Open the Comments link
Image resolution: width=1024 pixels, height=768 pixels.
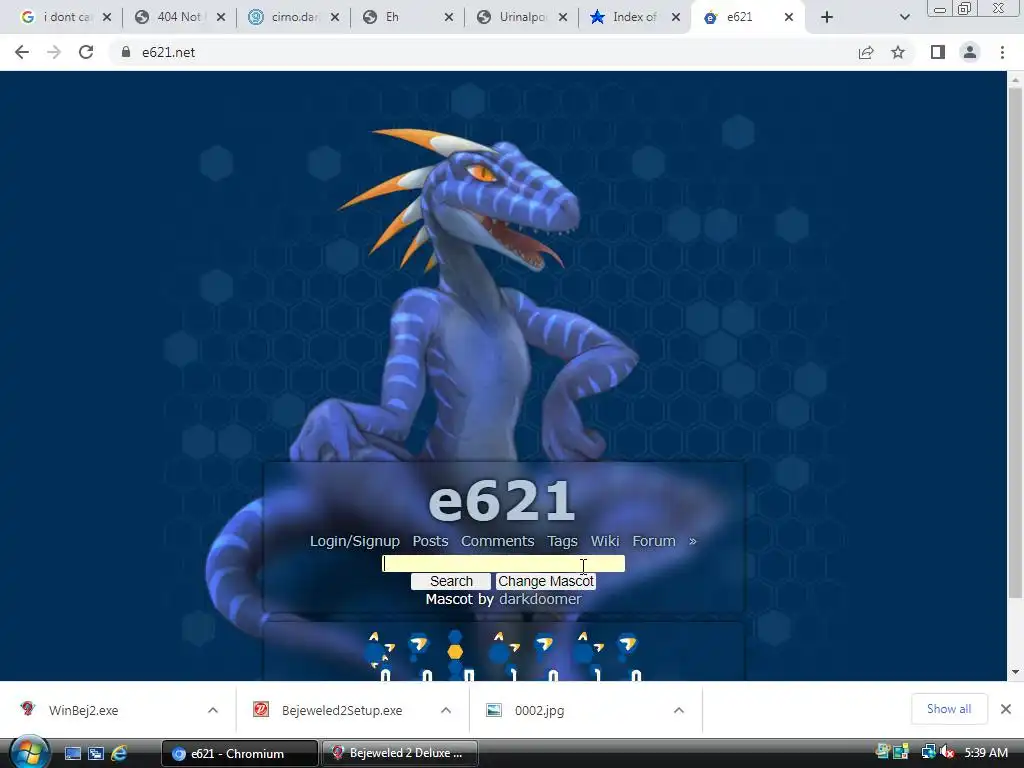498,541
